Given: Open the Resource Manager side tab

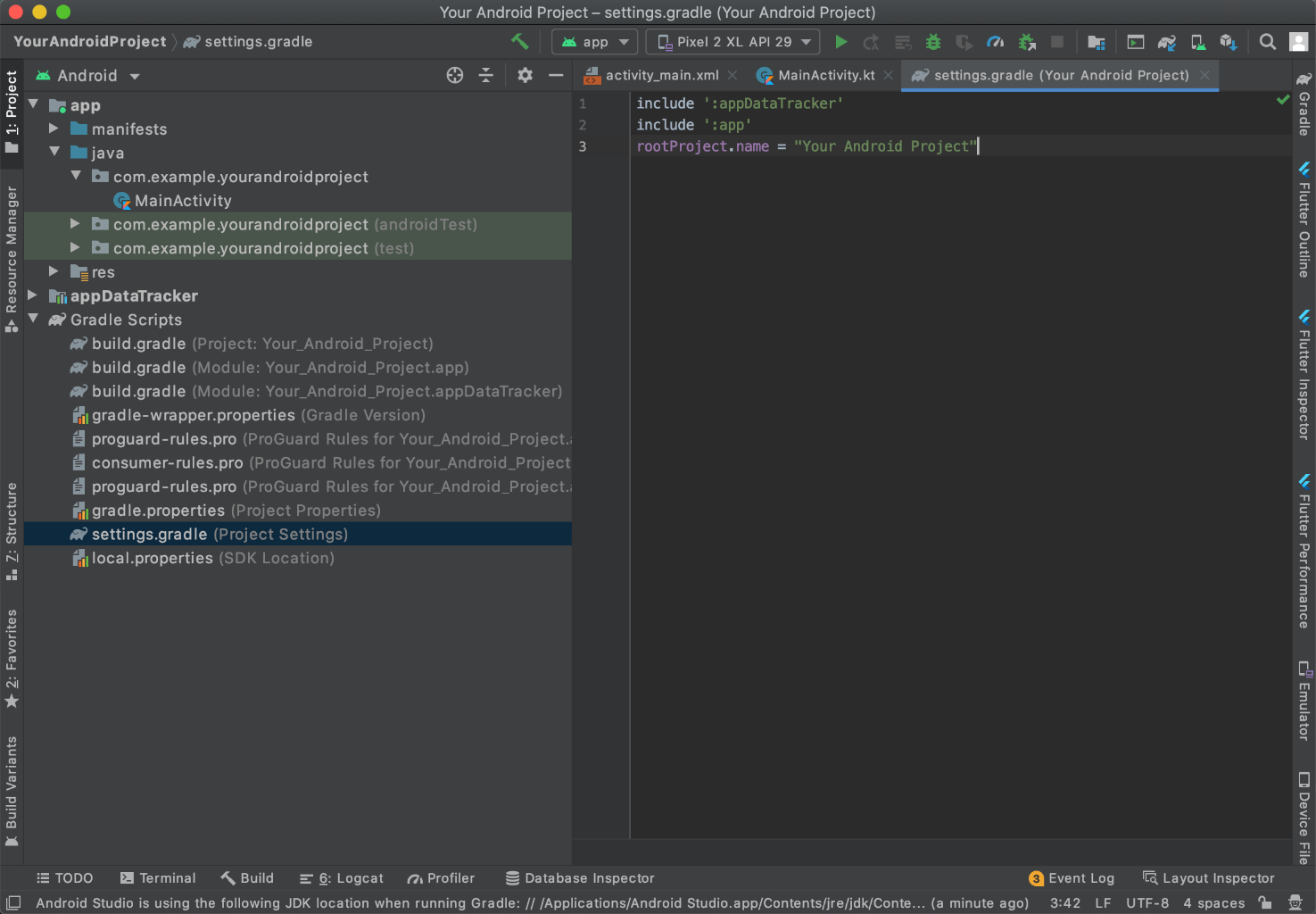Looking at the screenshot, I should pos(12,259).
